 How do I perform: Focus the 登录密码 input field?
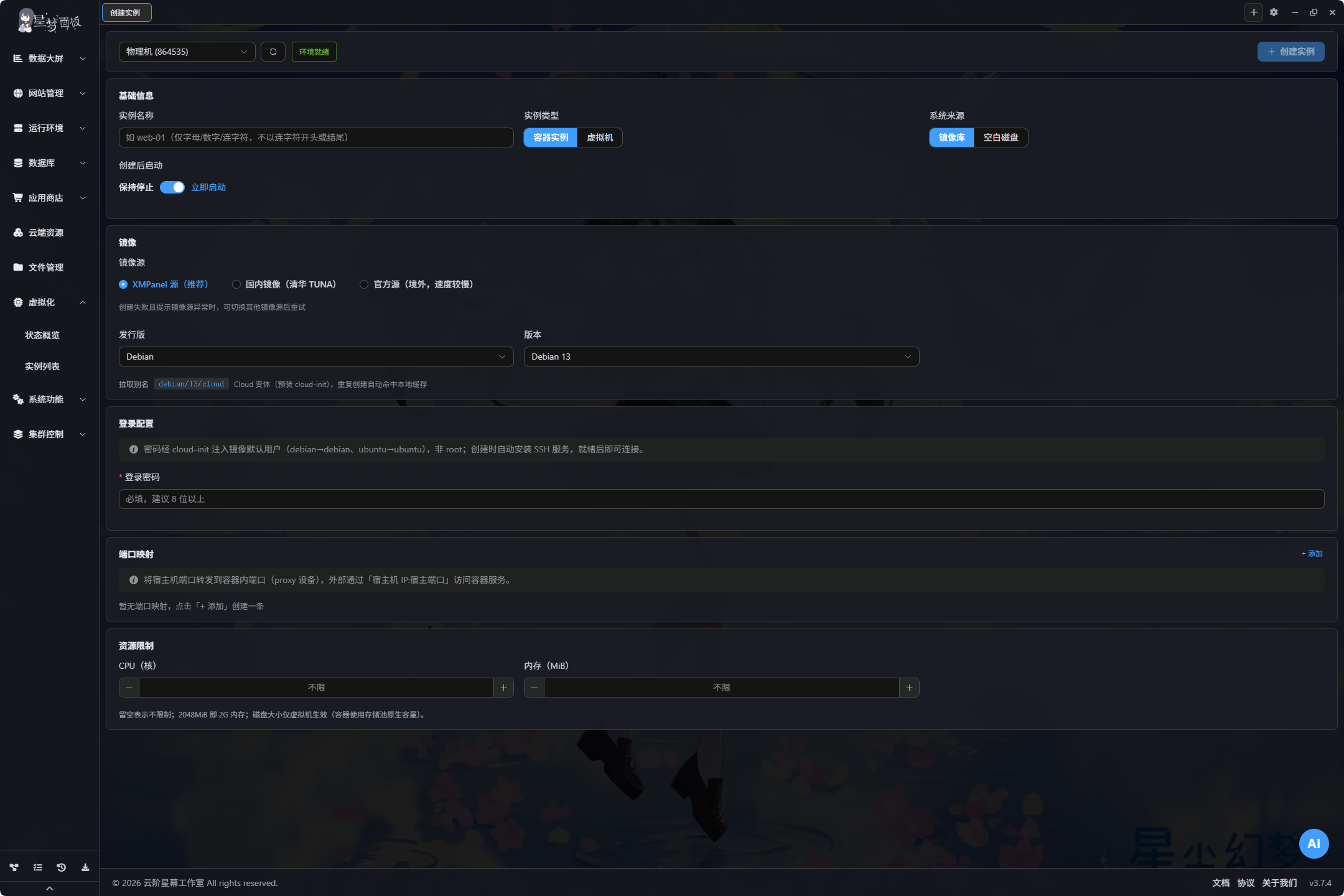721,499
